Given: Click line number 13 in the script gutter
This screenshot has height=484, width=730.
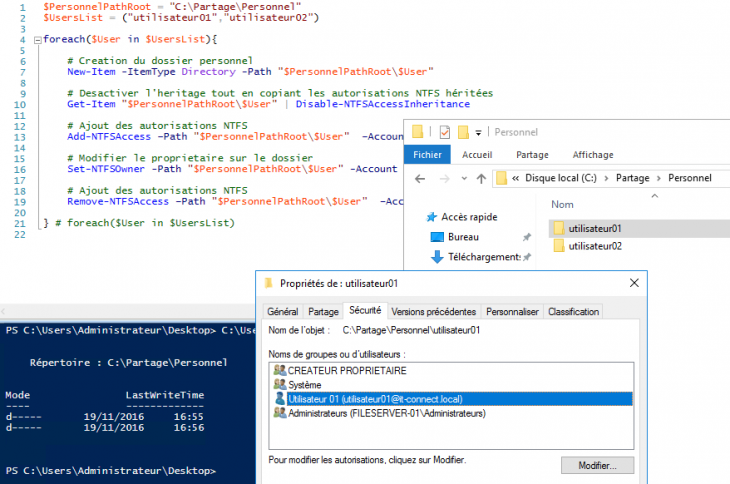Looking at the screenshot, I should pyautogui.click(x=20, y=137).
